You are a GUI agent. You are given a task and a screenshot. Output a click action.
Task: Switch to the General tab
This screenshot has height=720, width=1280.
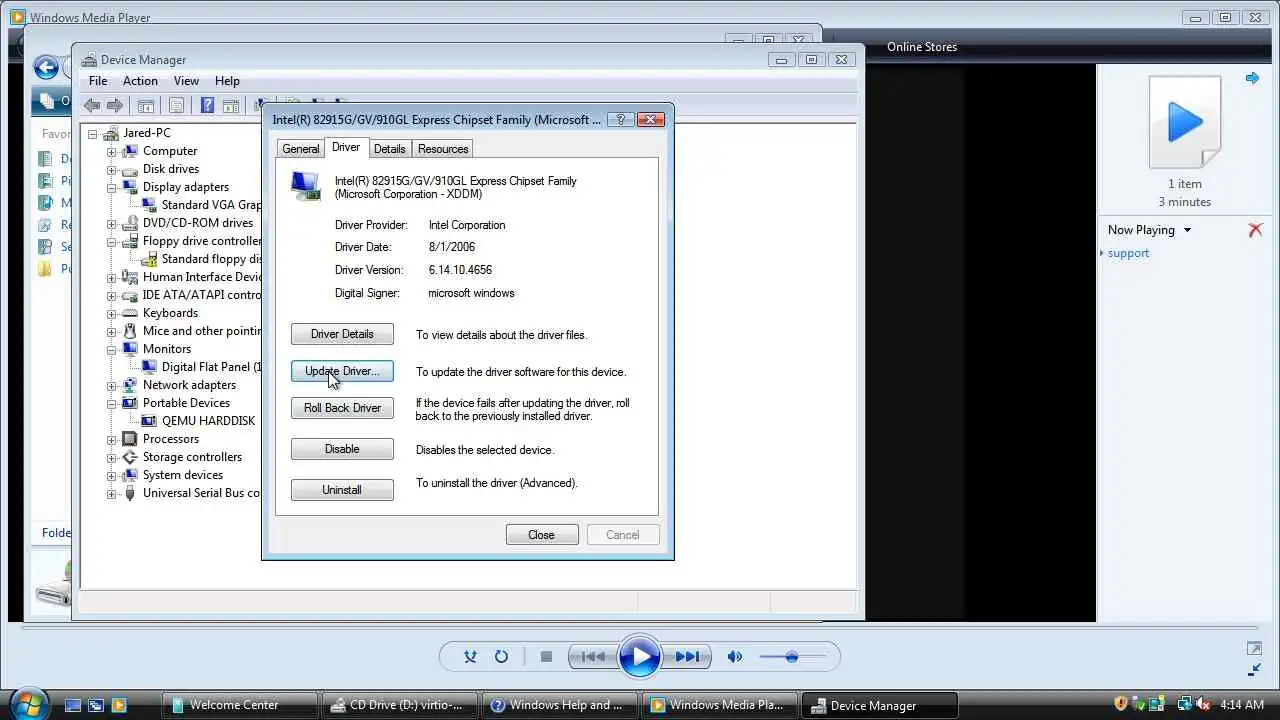300,149
